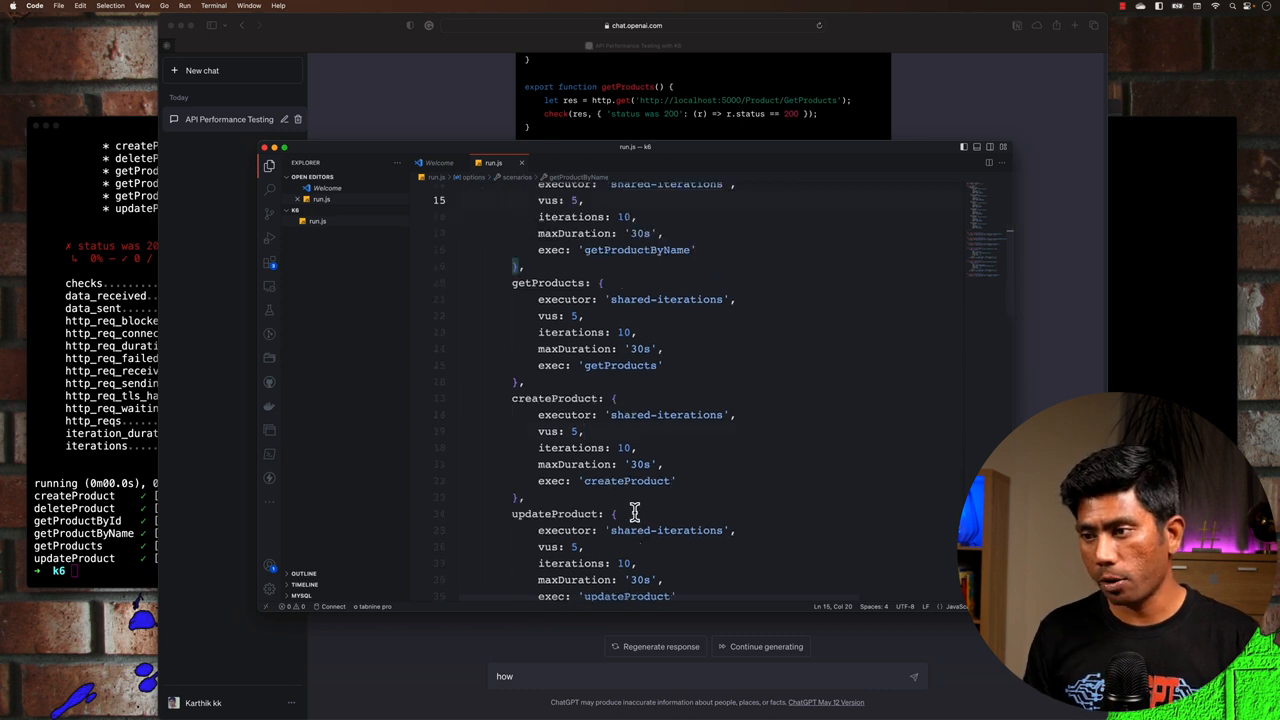Open Explorer Views and More Actions ellipsis
Viewport: 1280px width, 720px height.
397,162
